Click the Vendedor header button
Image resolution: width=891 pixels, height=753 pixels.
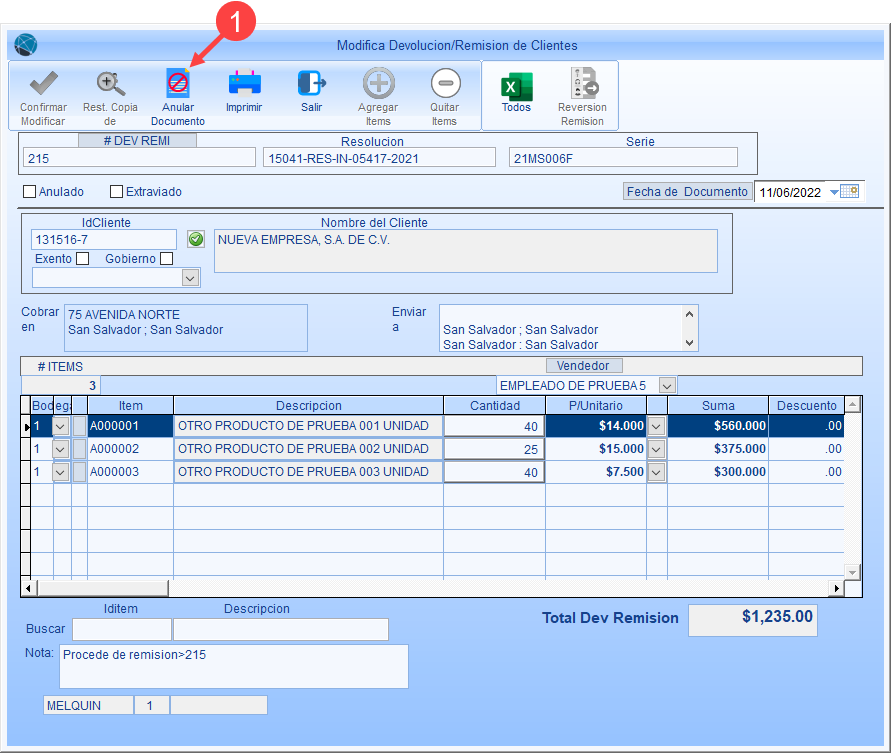point(584,365)
